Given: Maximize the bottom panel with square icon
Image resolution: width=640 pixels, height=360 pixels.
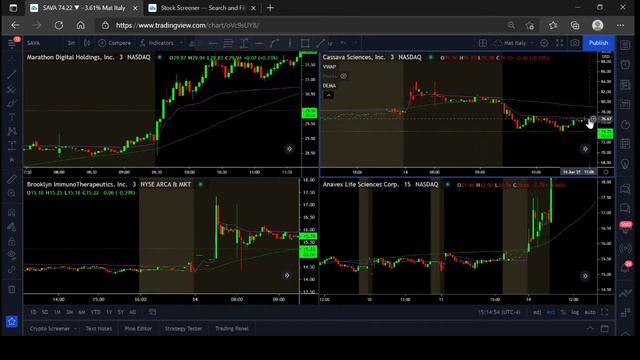Looking at the screenshot, I should [x=605, y=329].
